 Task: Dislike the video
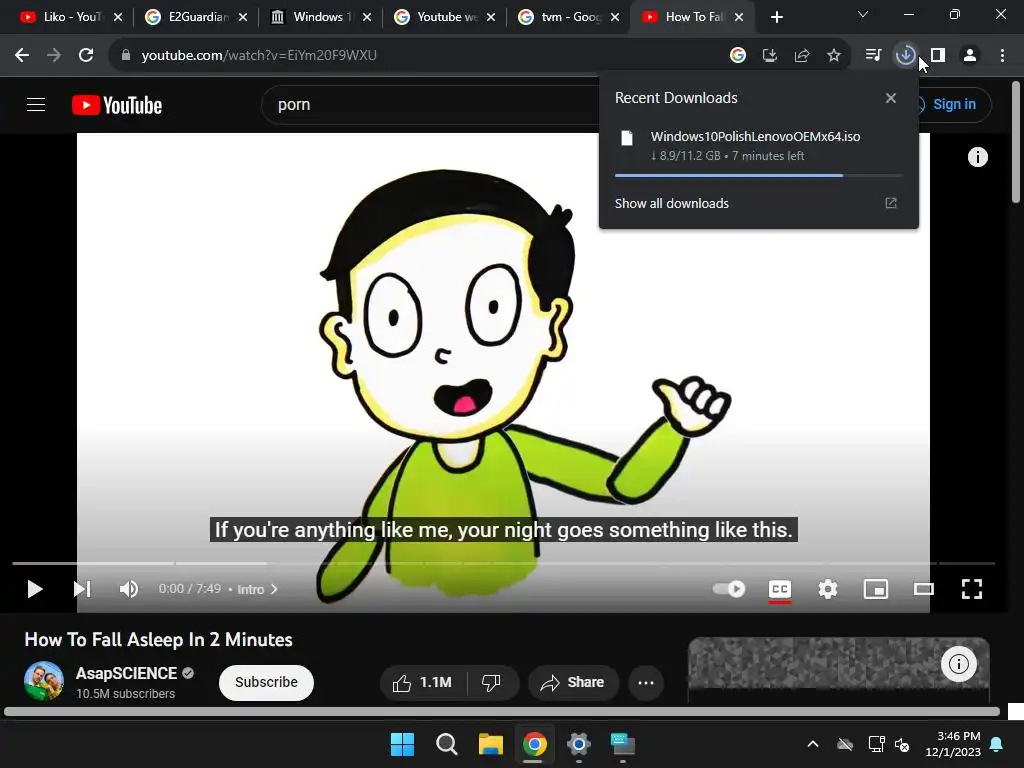click(492, 682)
